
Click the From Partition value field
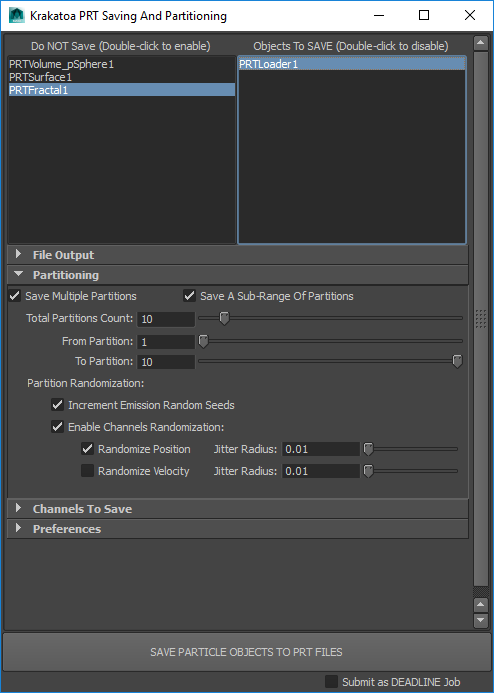(166, 341)
